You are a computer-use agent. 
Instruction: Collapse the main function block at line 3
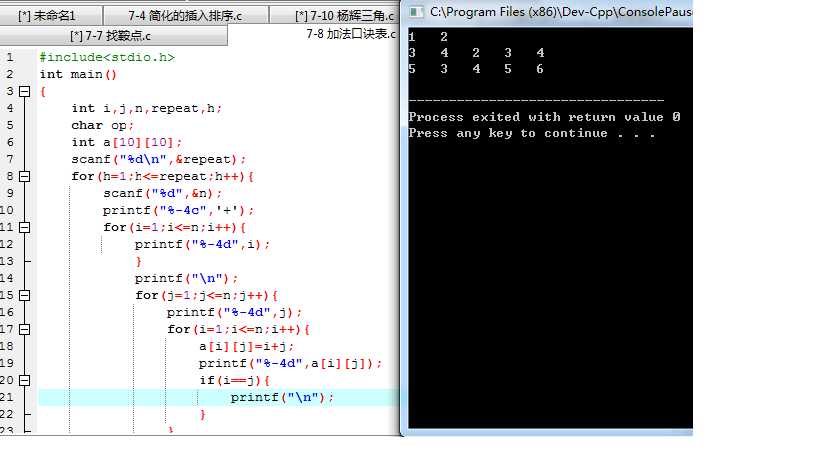click(25, 91)
